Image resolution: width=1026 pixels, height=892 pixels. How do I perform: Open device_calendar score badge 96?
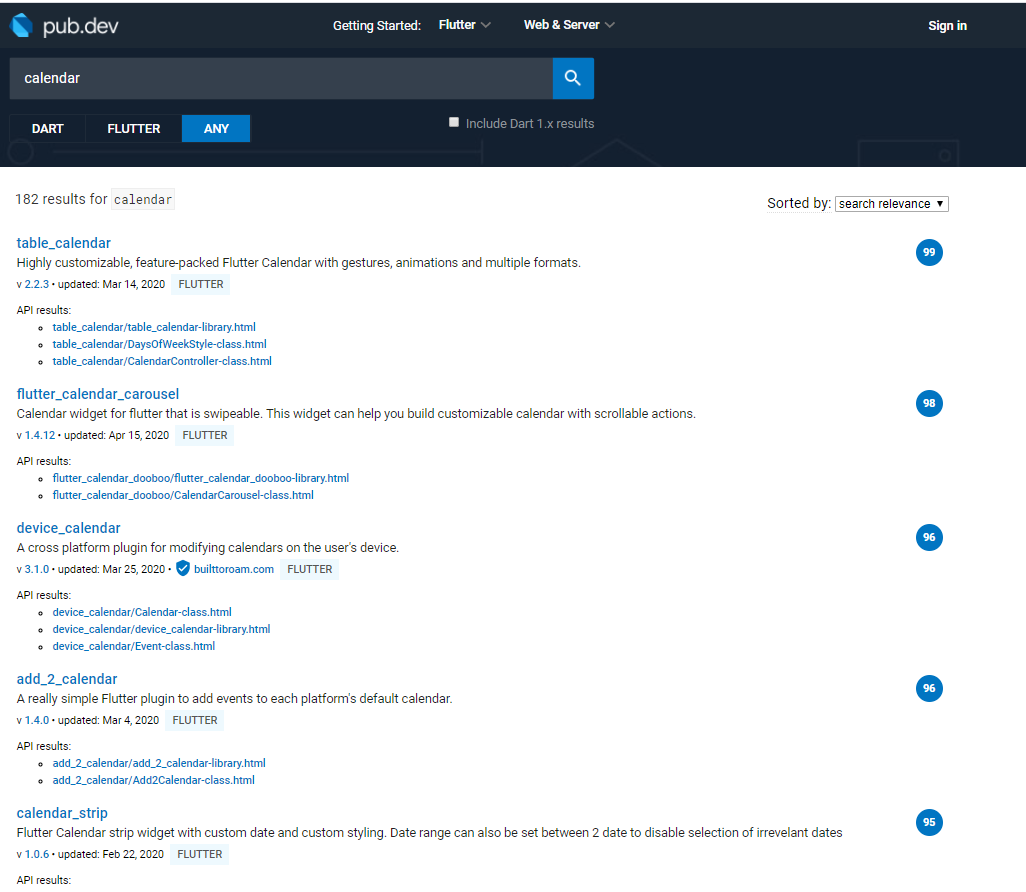coord(929,537)
